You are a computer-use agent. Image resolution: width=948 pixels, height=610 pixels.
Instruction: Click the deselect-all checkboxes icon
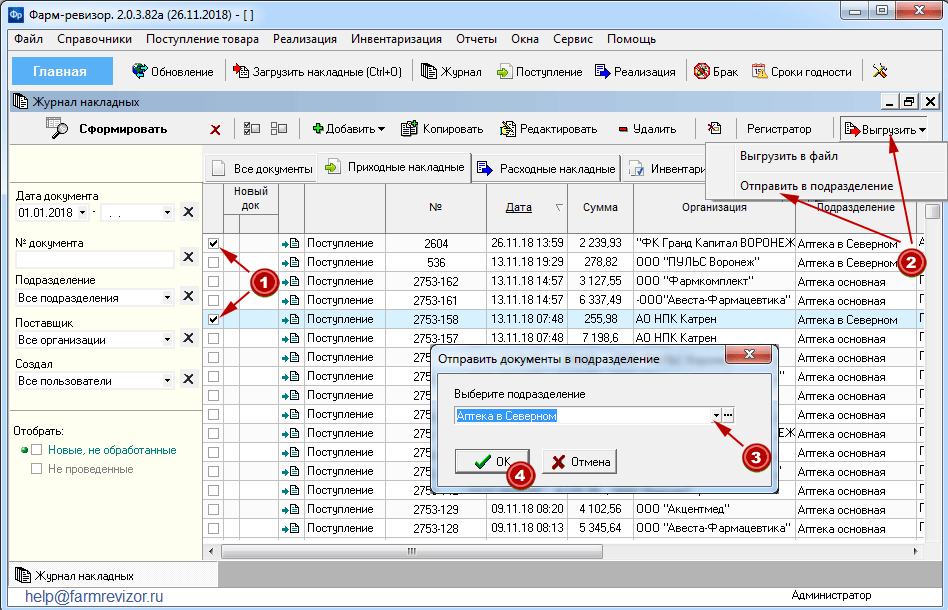(x=279, y=129)
